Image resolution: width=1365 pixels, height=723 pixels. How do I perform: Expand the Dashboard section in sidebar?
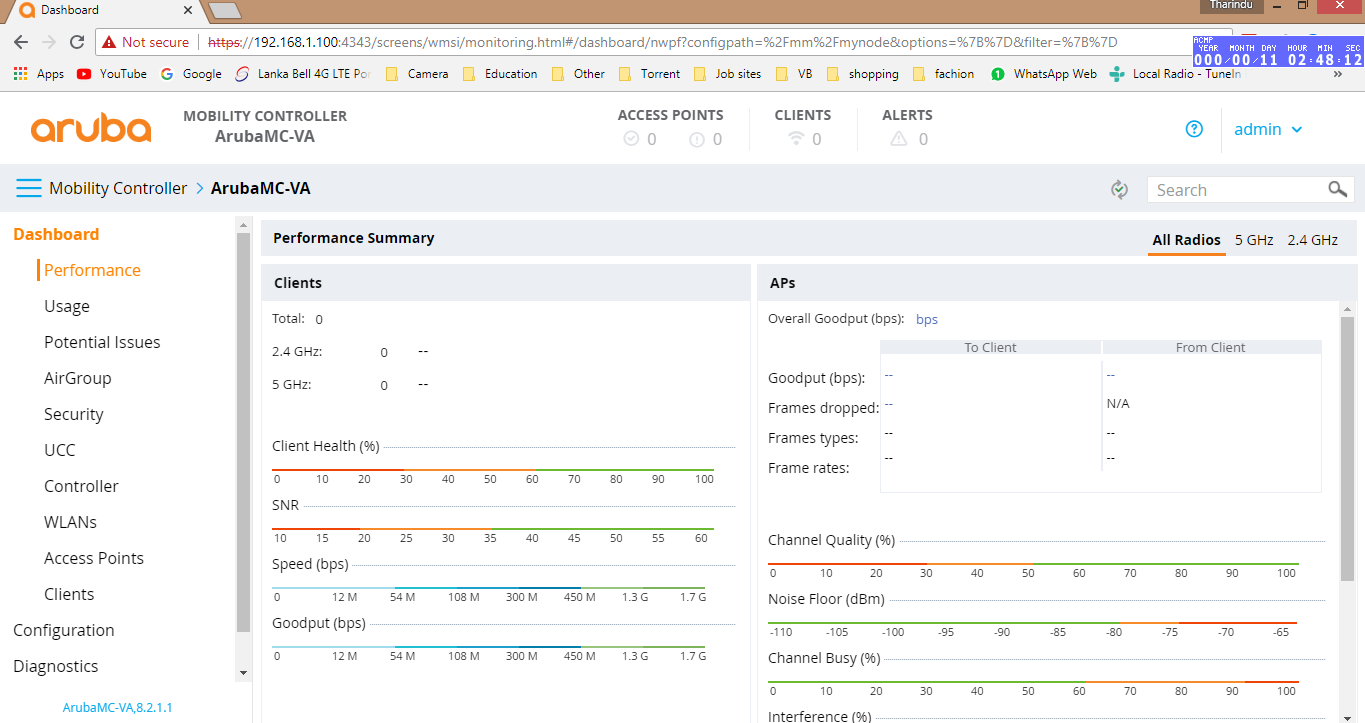coord(56,234)
